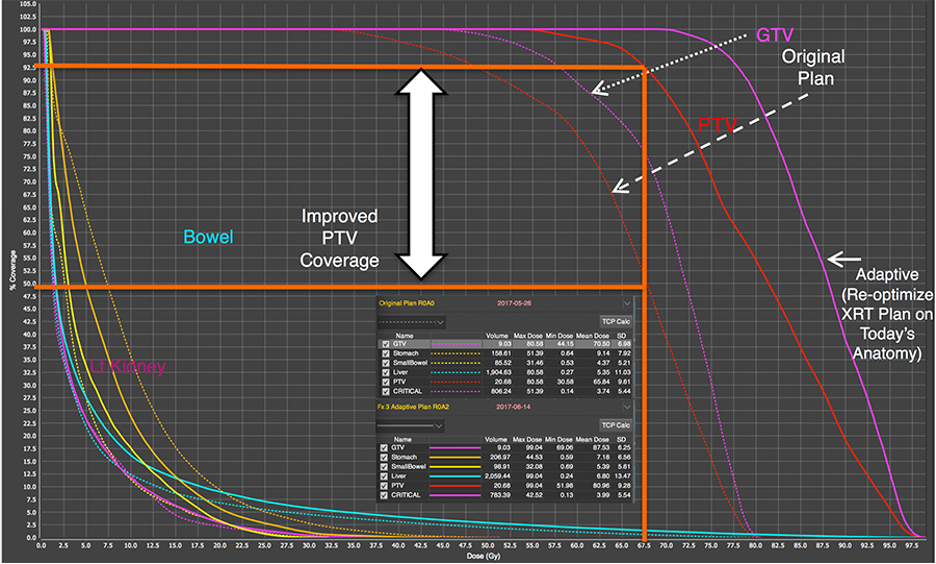This screenshot has width=936, height=564.
Task: Uncheck Stomach checkbox in Fx 3 Adaptive Plan
Action: coord(384,457)
